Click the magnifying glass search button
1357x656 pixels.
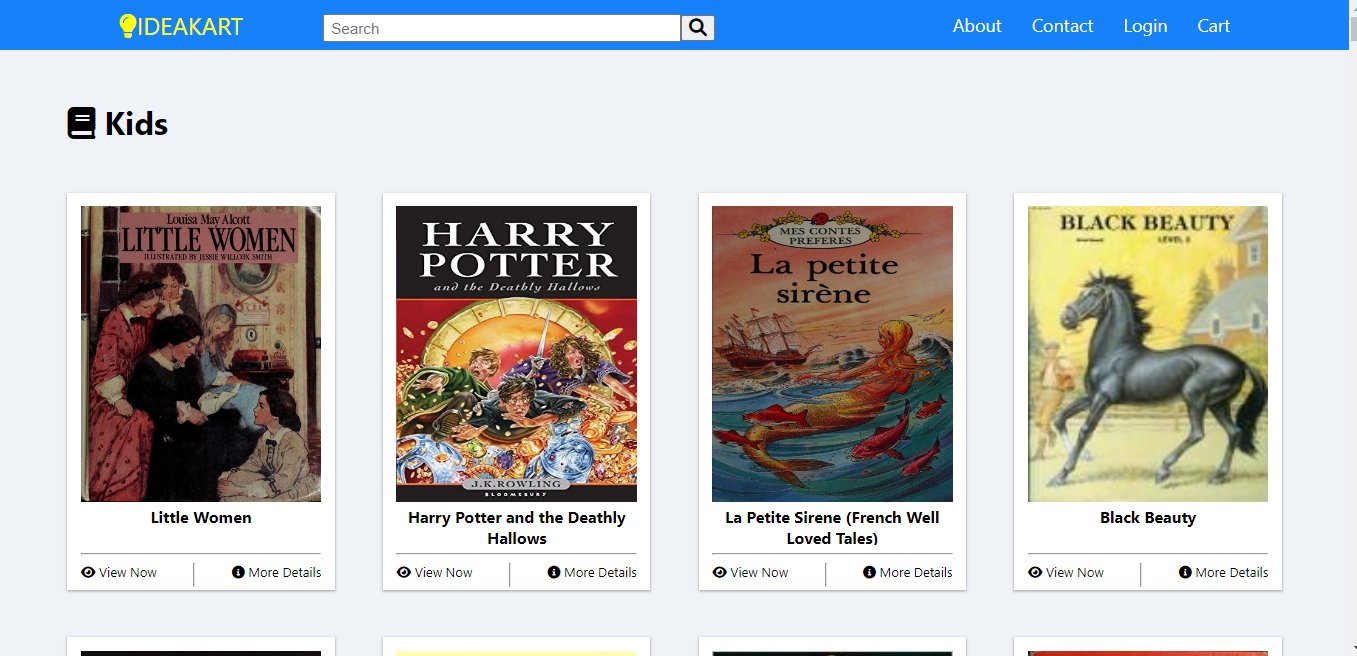pyautogui.click(x=697, y=28)
